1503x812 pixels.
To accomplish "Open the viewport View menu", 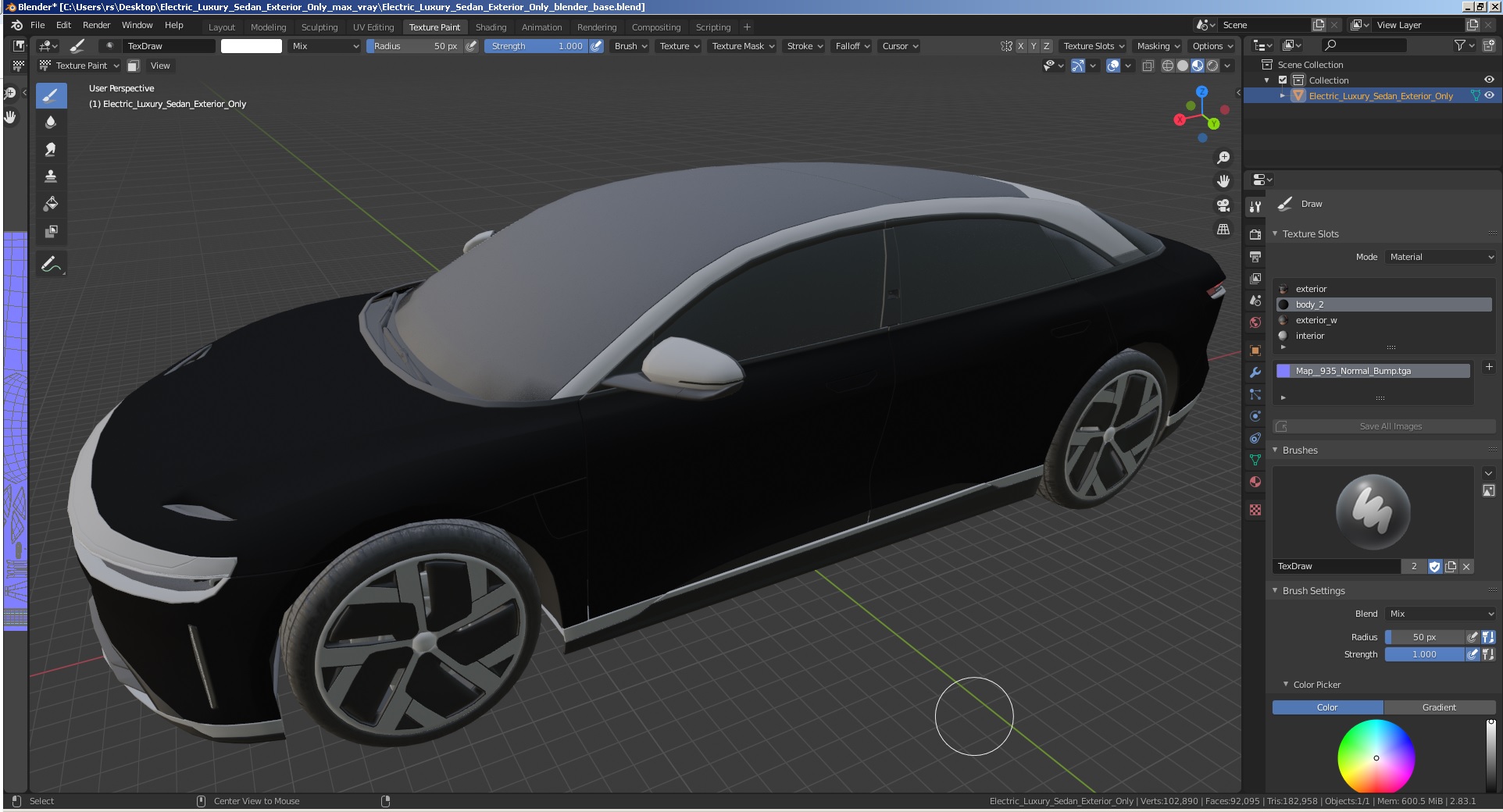I will (x=160, y=66).
